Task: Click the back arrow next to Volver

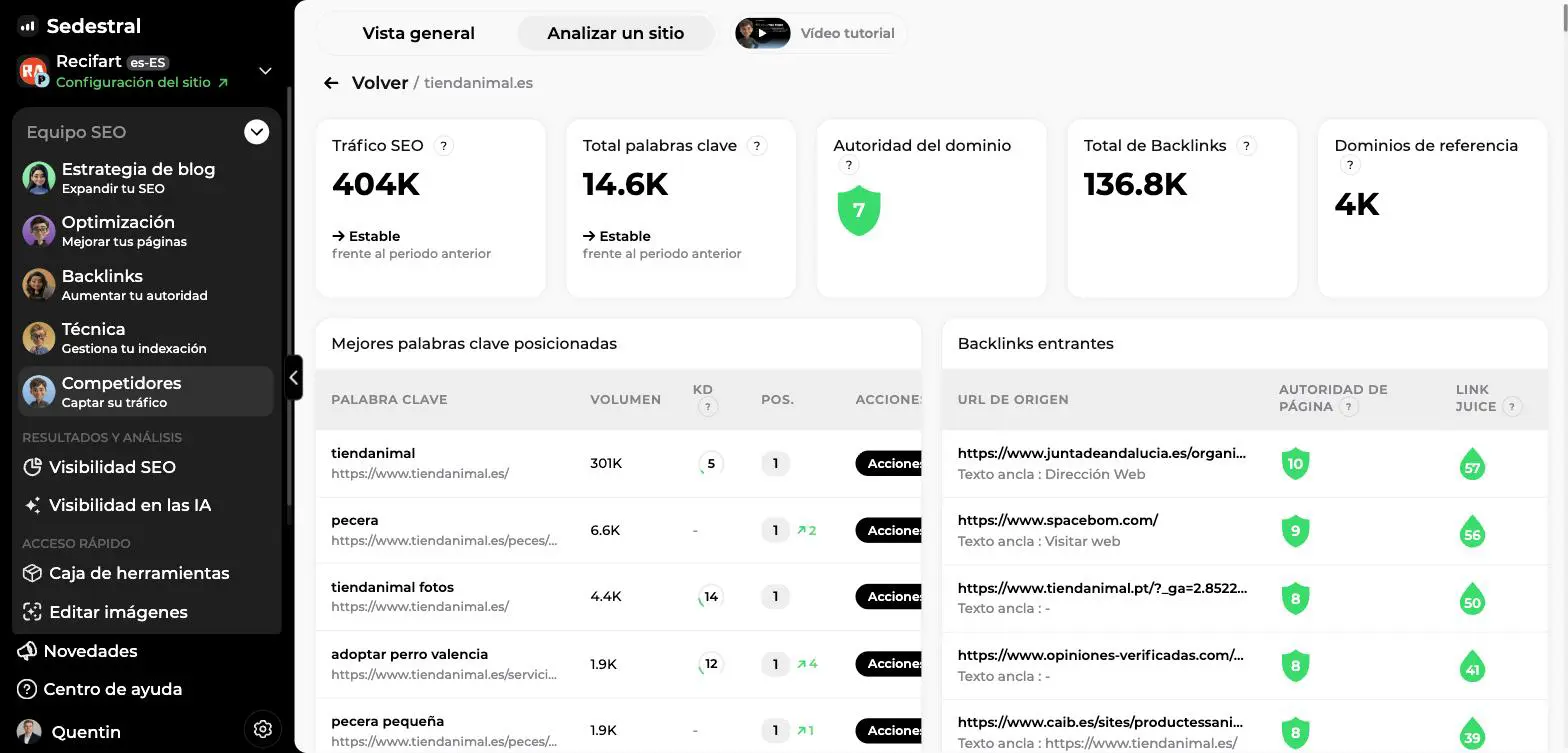Action: click(331, 83)
